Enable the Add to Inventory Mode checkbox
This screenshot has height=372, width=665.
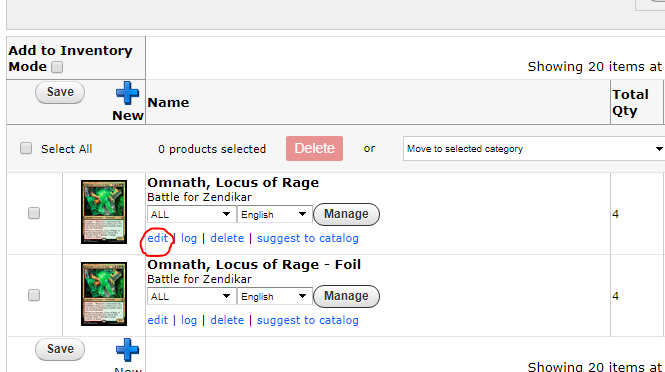(x=57, y=67)
